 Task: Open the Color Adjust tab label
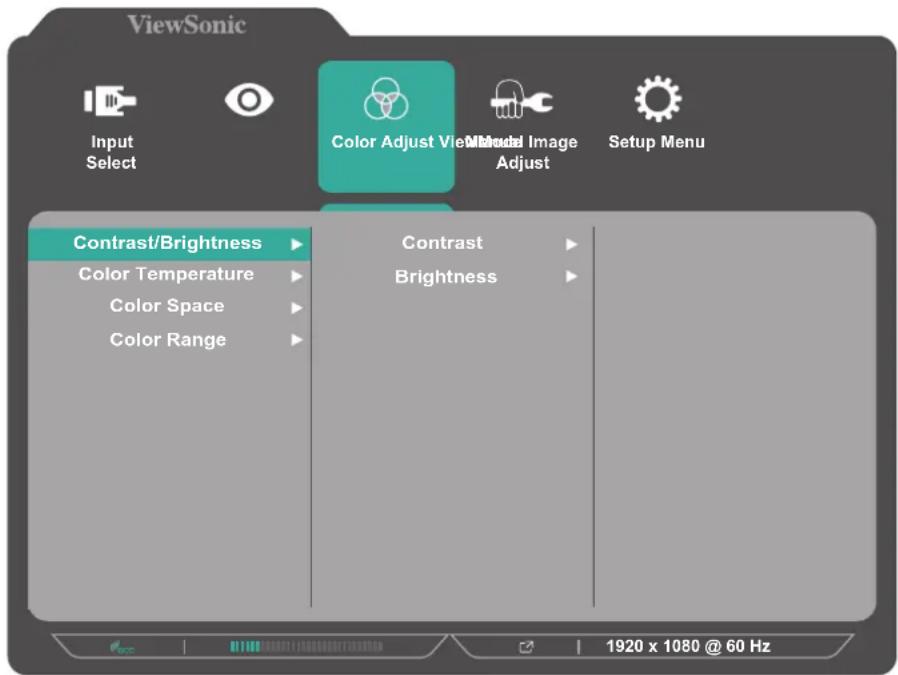[383, 142]
